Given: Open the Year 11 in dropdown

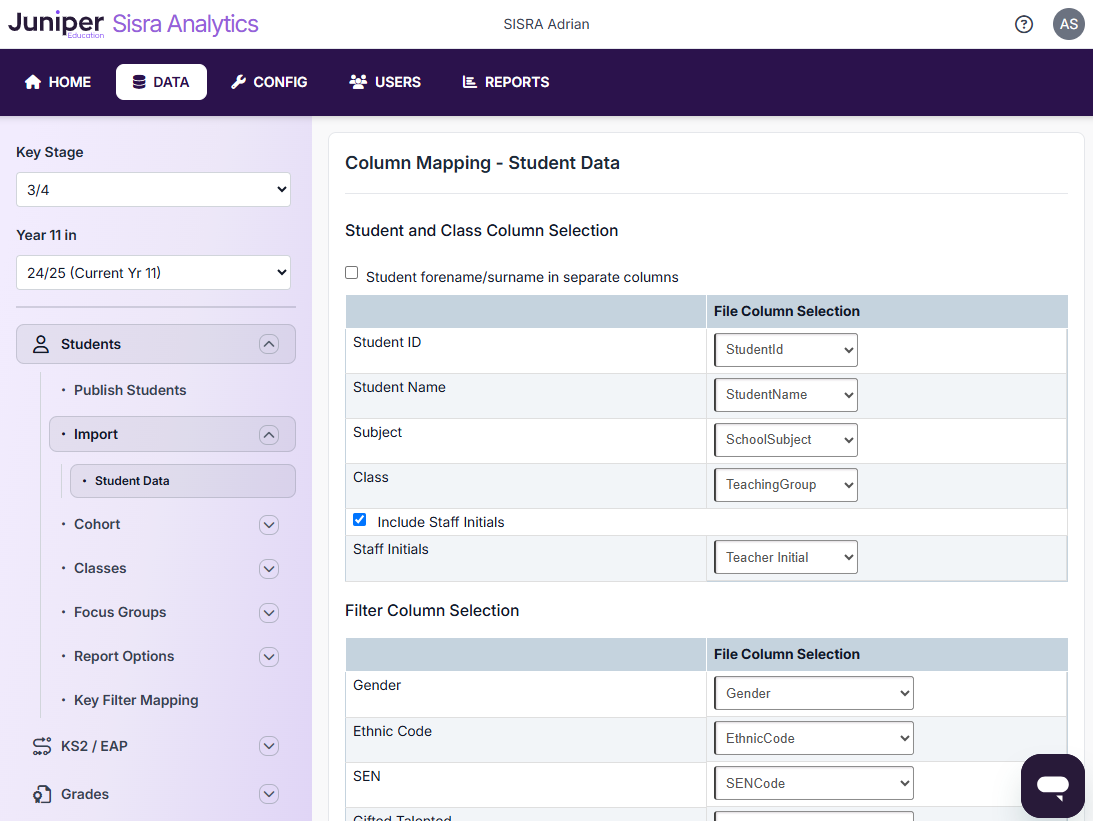Looking at the screenshot, I should click(x=152, y=272).
